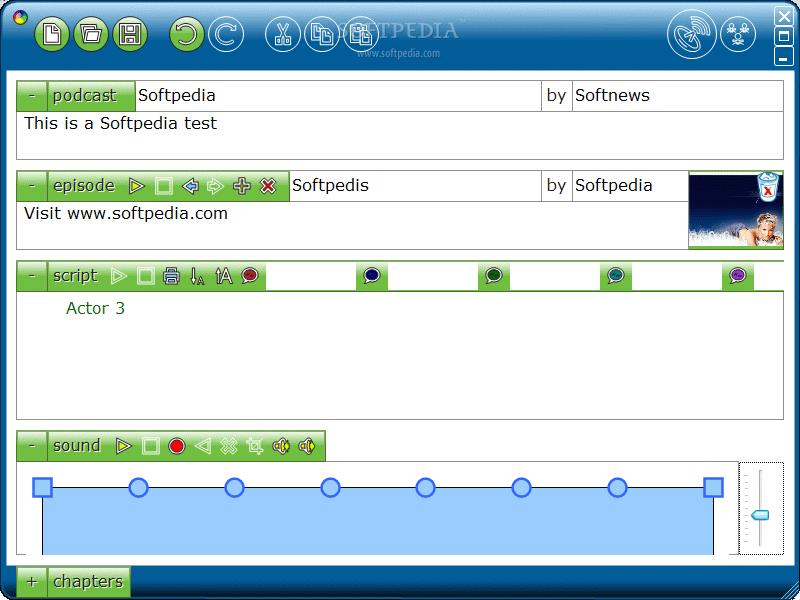Image resolution: width=800 pixels, height=600 pixels.
Task: Click the sound rewind triangle icon
Action: [x=203, y=446]
